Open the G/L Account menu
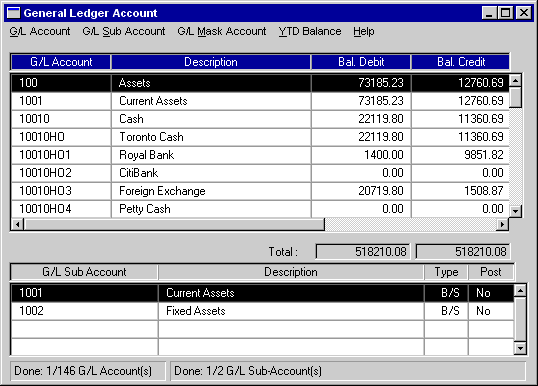 coord(40,31)
